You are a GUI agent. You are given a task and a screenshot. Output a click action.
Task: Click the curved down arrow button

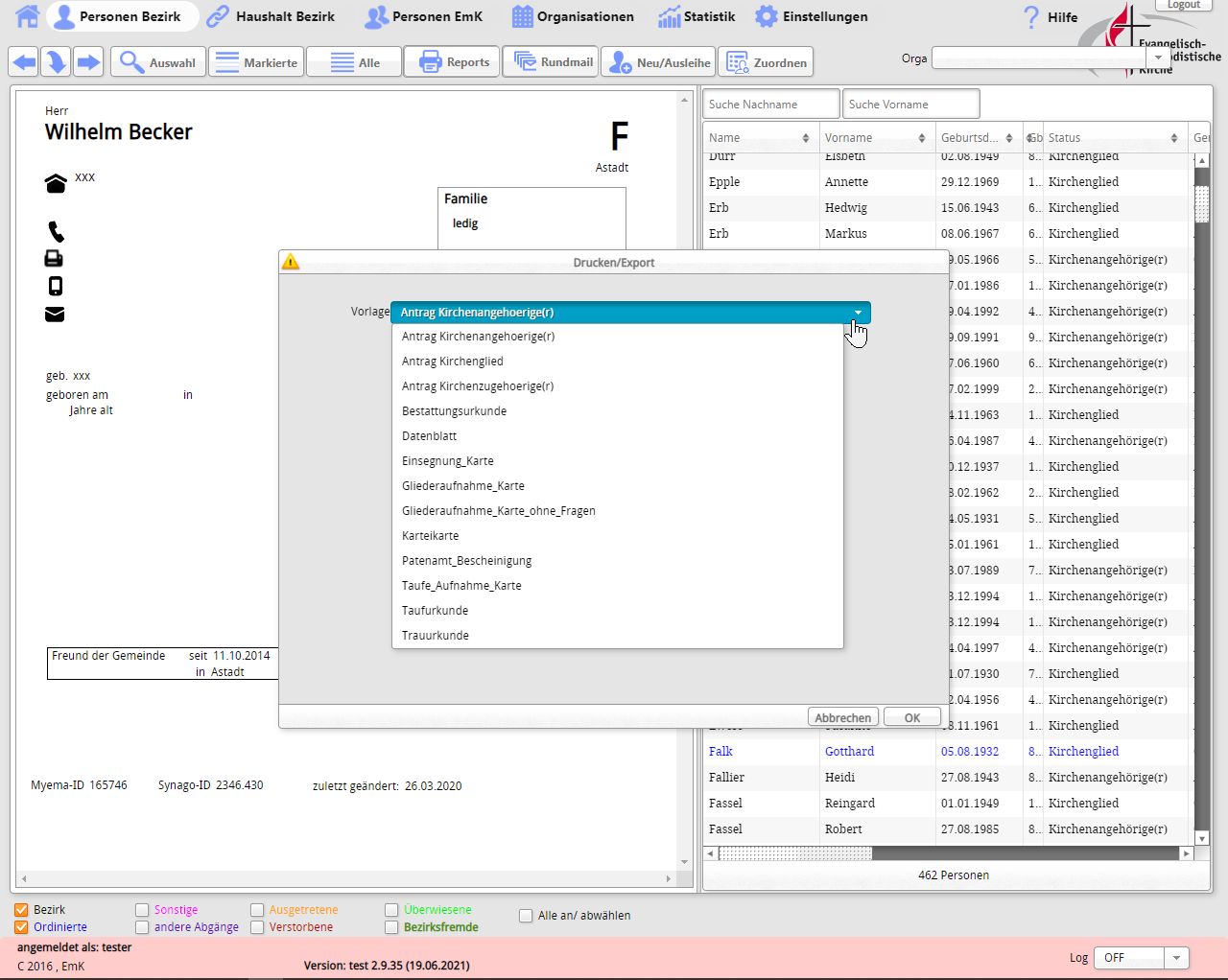(56, 62)
